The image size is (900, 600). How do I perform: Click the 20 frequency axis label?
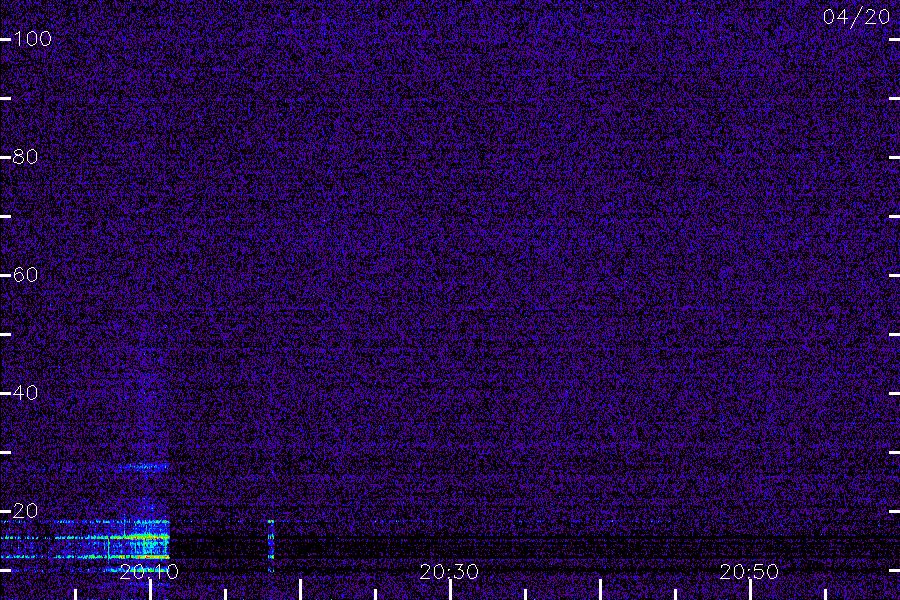pyautogui.click(x=25, y=510)
